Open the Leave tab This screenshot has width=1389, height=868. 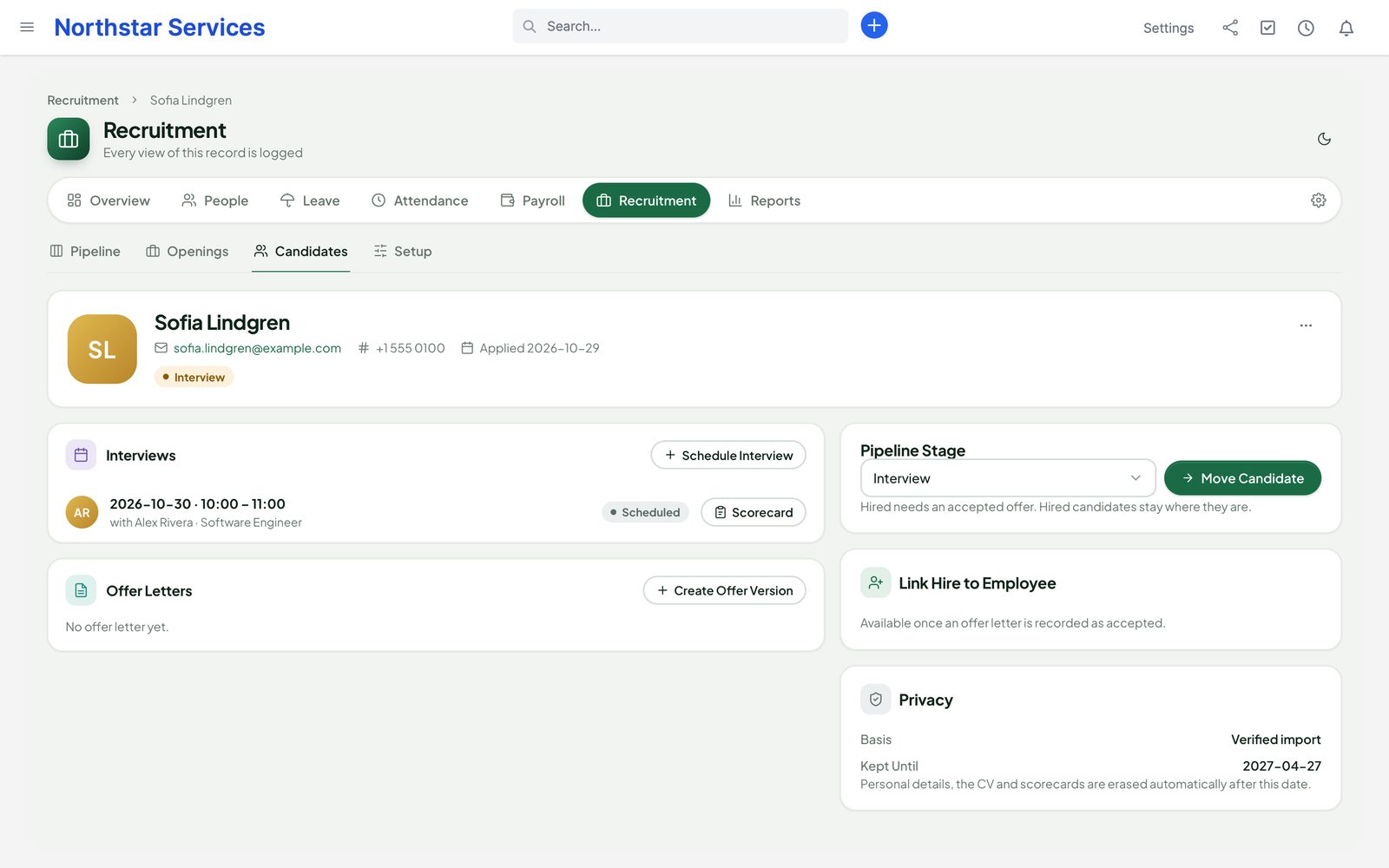(310, 201)
